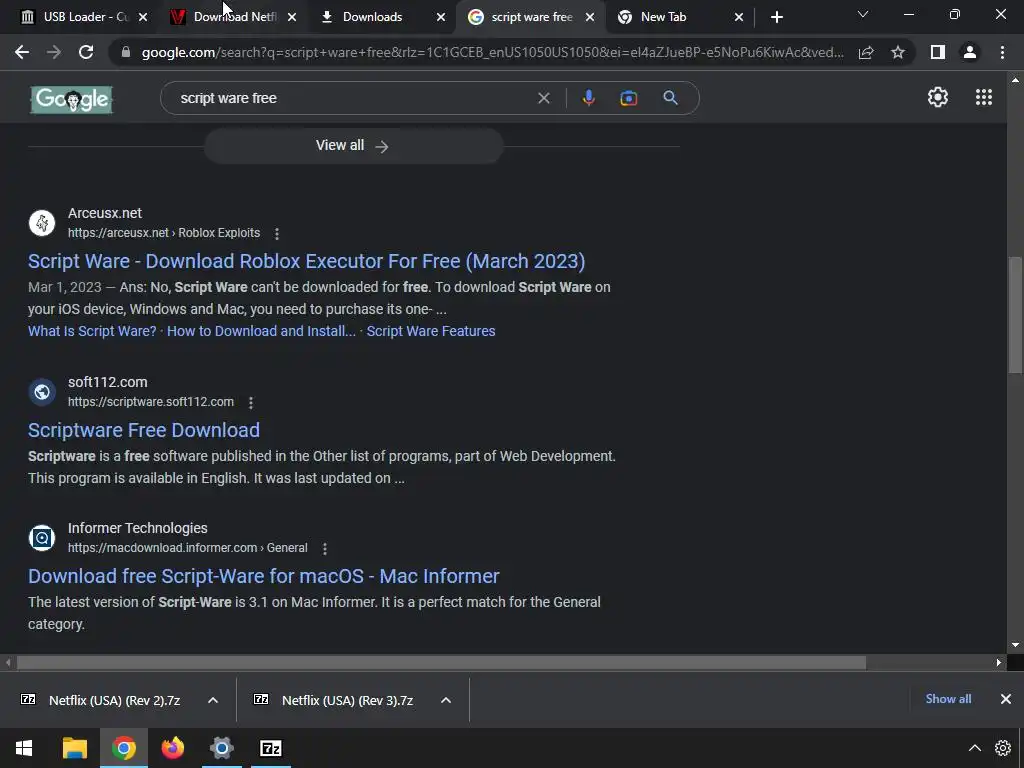Viewport: 1024px width, 768px height.
Task: Click the horizontal scrollbar thumb
Action: coord(441,663)
